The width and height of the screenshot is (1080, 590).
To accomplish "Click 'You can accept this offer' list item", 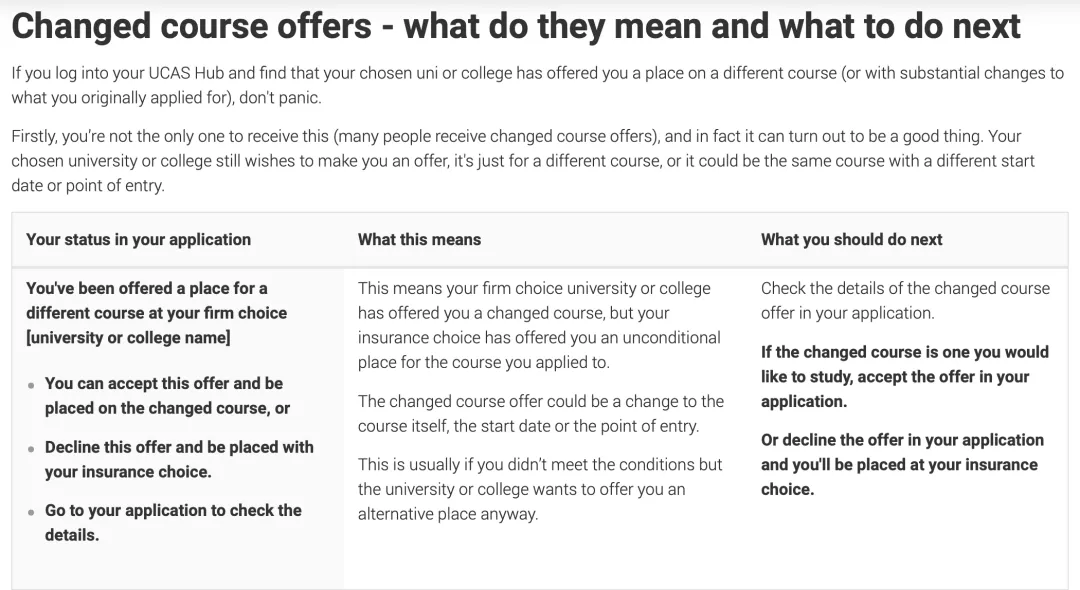I will pos(167,396).
